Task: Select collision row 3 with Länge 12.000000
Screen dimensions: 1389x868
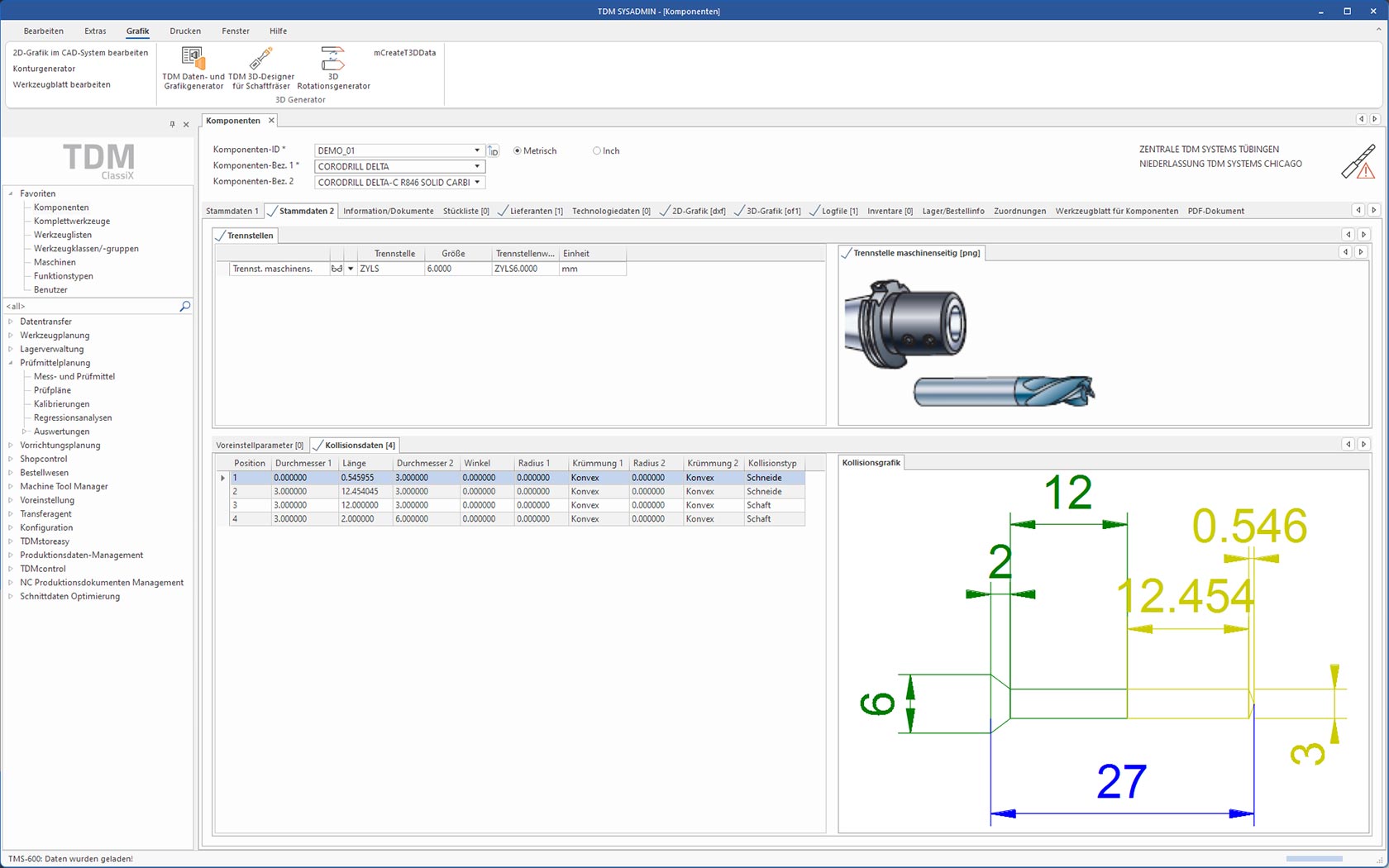Action: (518, 505)
